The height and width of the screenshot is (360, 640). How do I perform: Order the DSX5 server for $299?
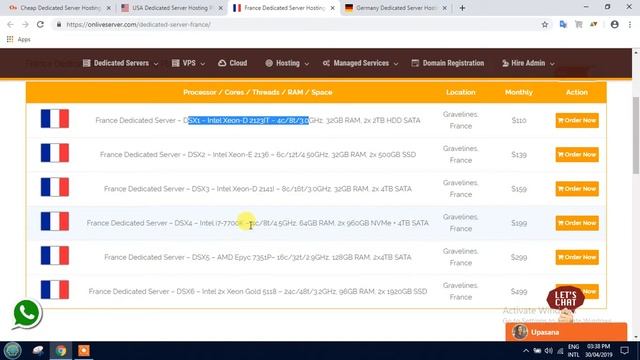577,258
